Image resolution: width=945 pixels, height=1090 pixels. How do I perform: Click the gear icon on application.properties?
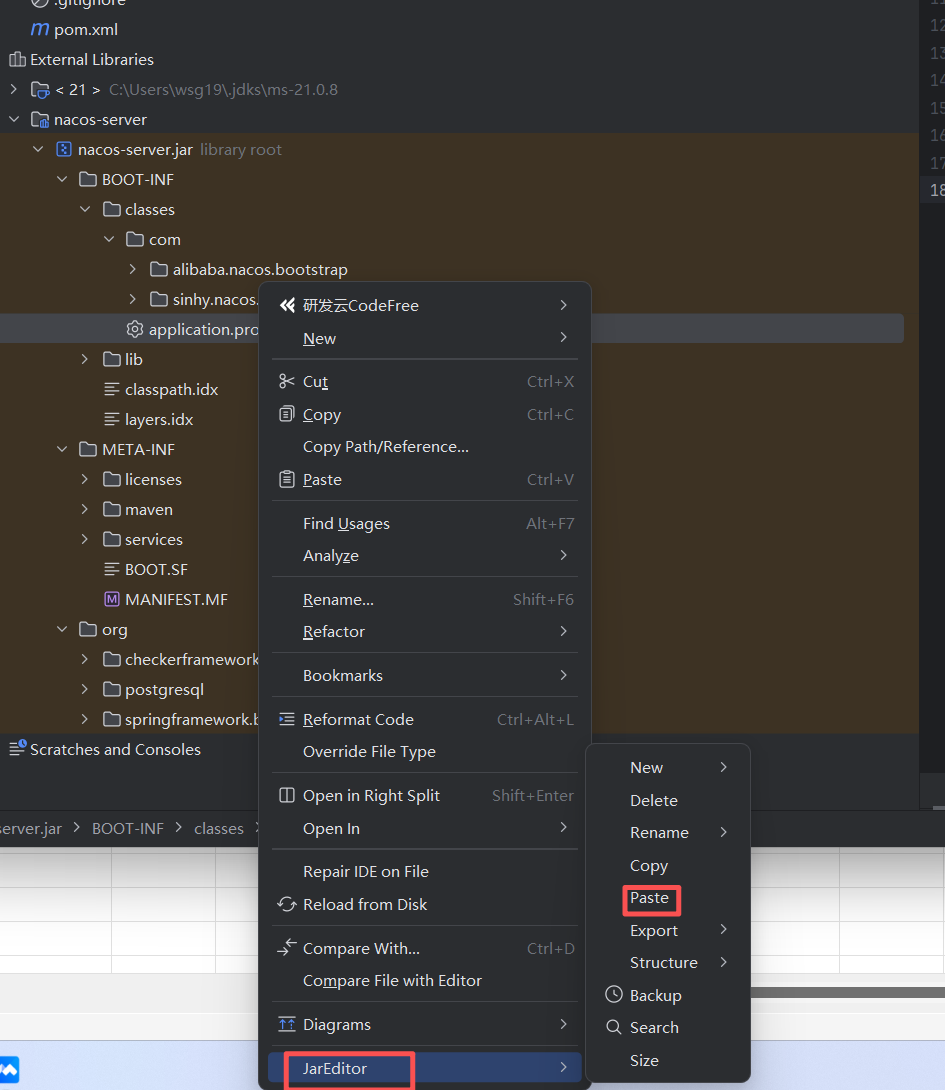[x=134, y=328]
